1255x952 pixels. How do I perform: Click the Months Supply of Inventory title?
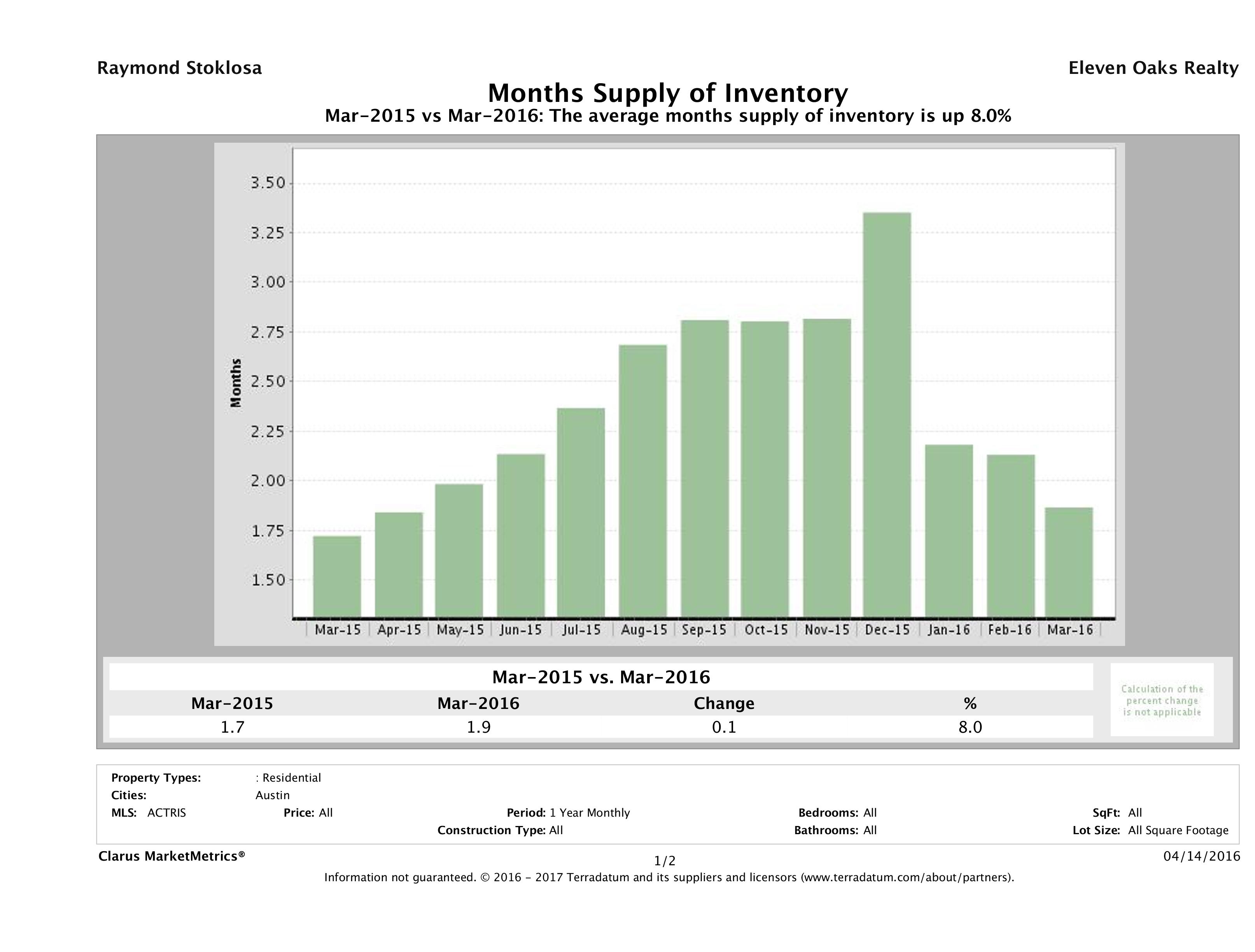point(668,93)
